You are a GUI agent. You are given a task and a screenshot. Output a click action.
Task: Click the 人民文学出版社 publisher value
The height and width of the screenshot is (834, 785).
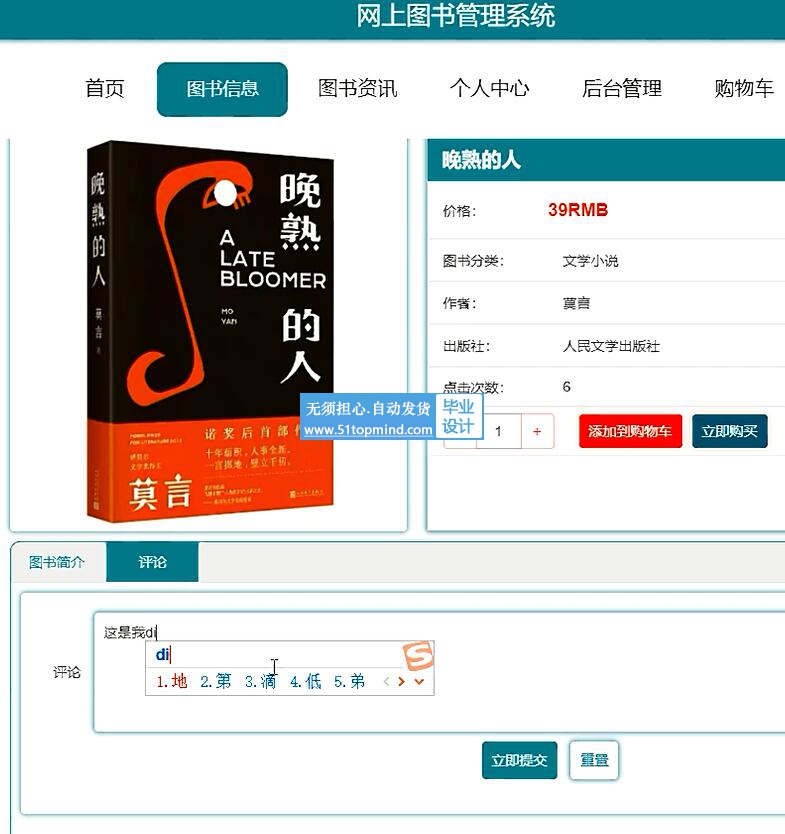[x=611, y=346]
